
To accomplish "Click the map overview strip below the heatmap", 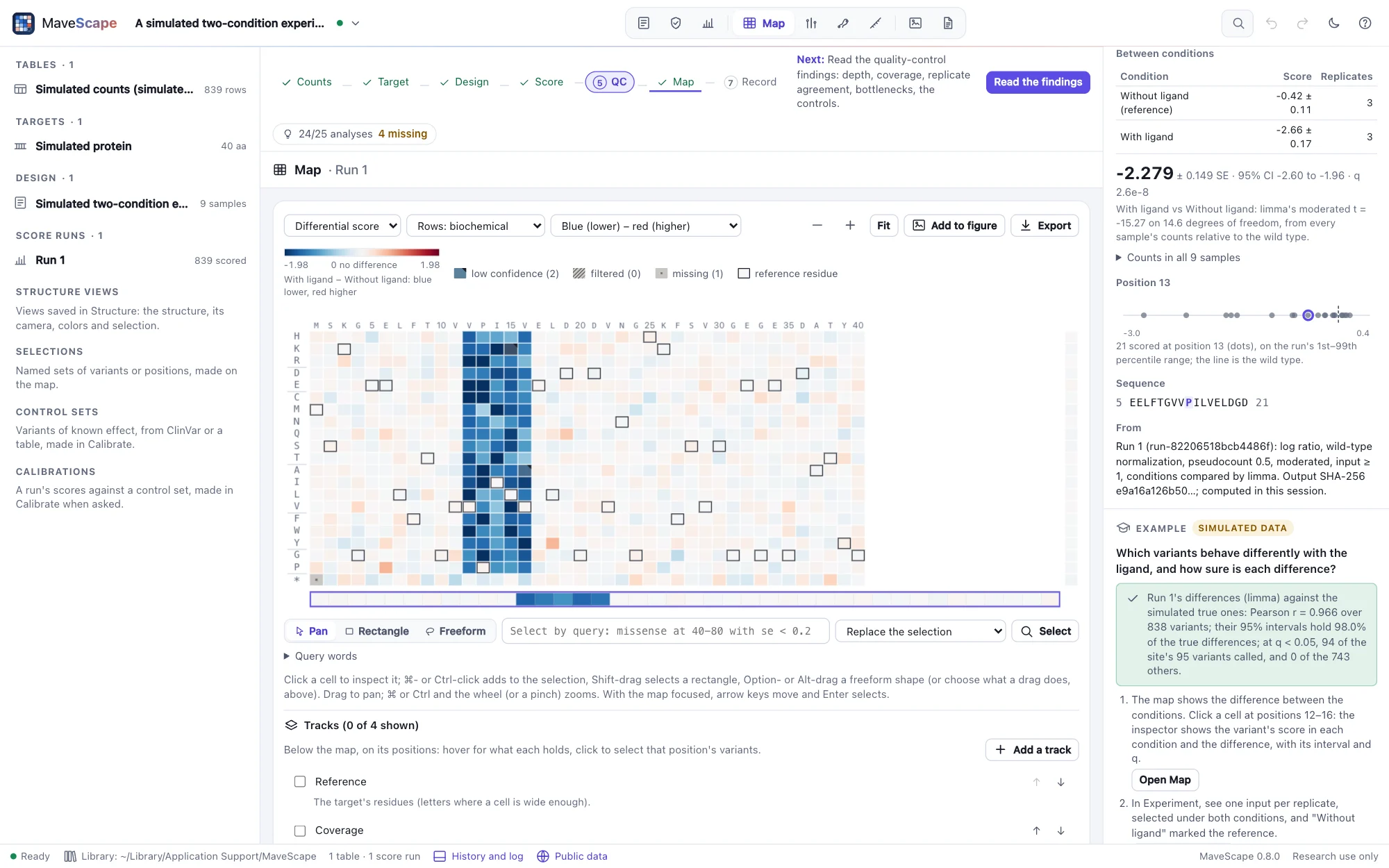I will tap(685, 599).
